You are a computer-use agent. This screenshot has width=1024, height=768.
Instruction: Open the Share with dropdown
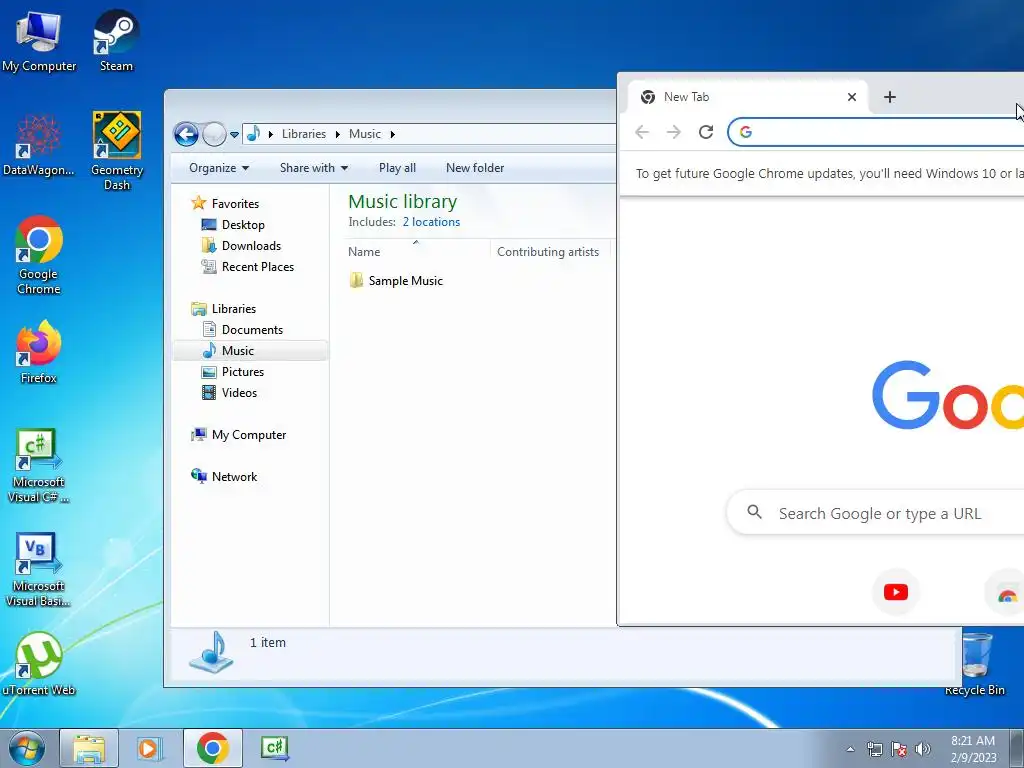coord(313,168)
